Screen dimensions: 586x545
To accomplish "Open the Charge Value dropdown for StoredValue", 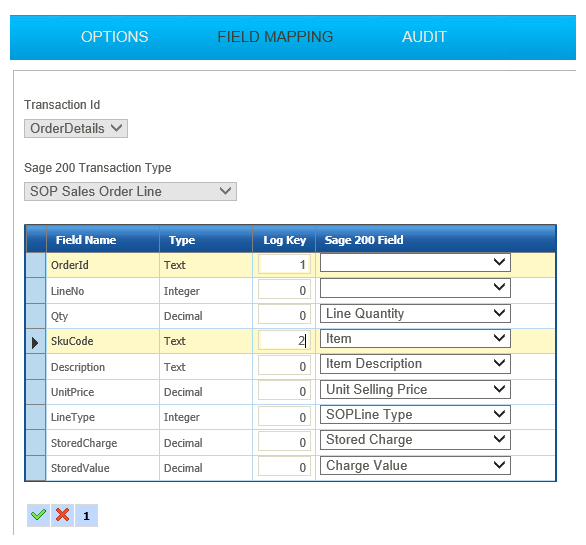I will coord(415,465).
